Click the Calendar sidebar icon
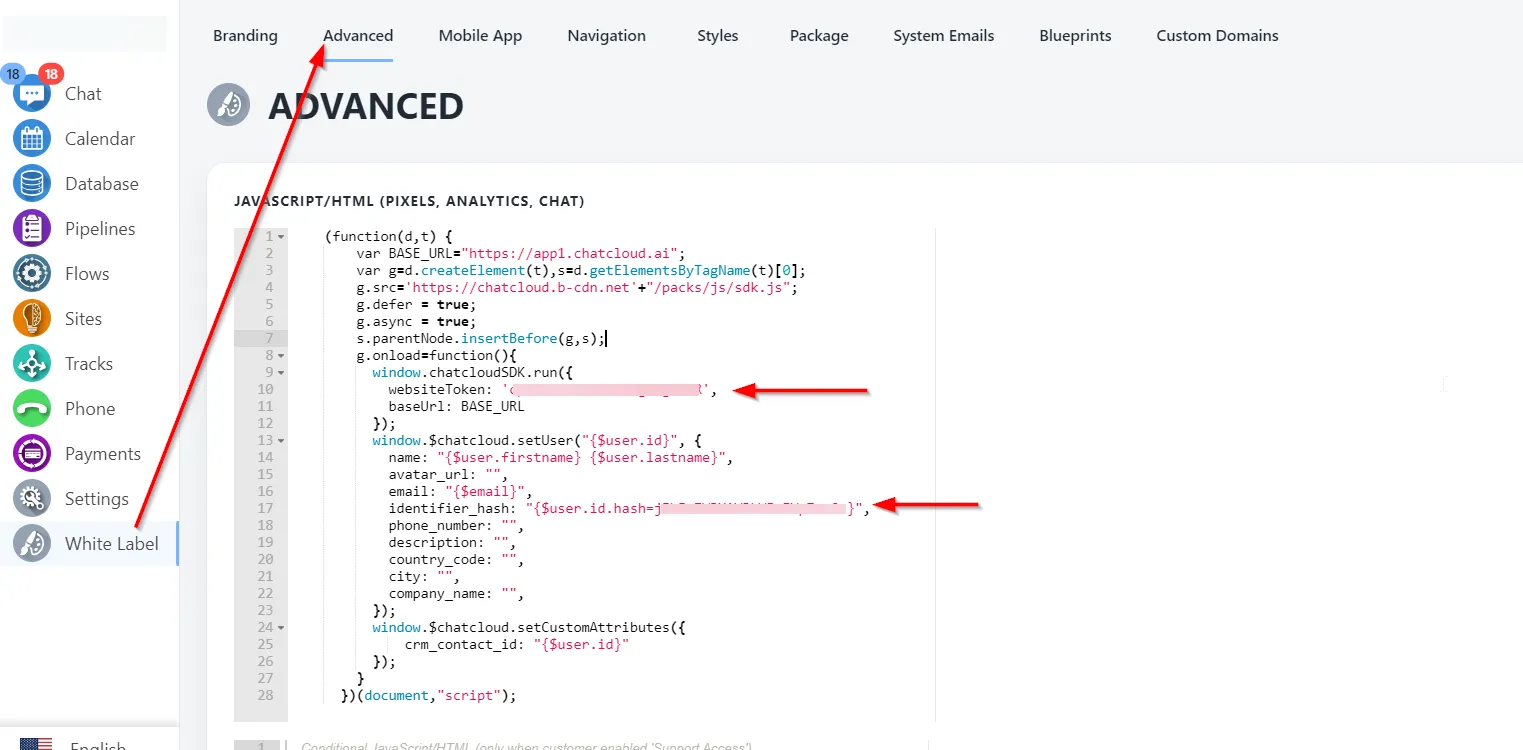 coord(32,139)
